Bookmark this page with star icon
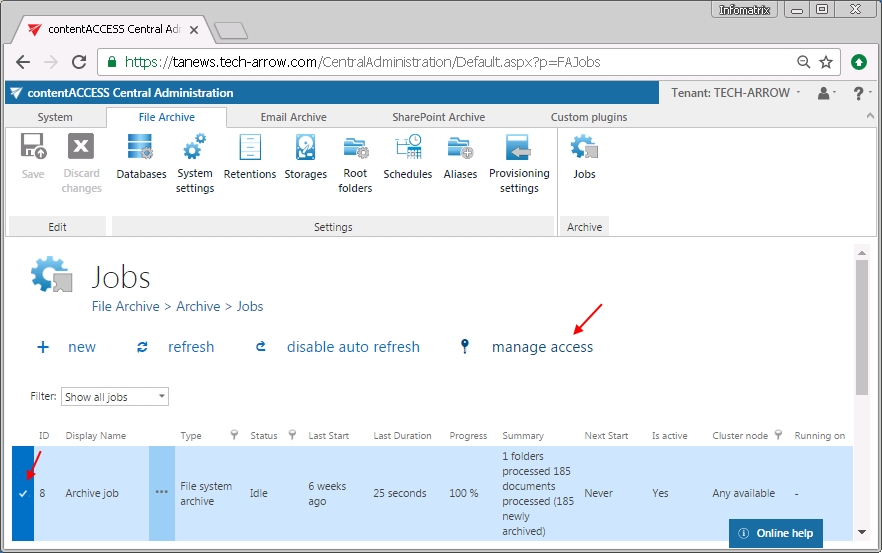Image resolution: width=882 pixels, height=553 pixels. (826, 62)
